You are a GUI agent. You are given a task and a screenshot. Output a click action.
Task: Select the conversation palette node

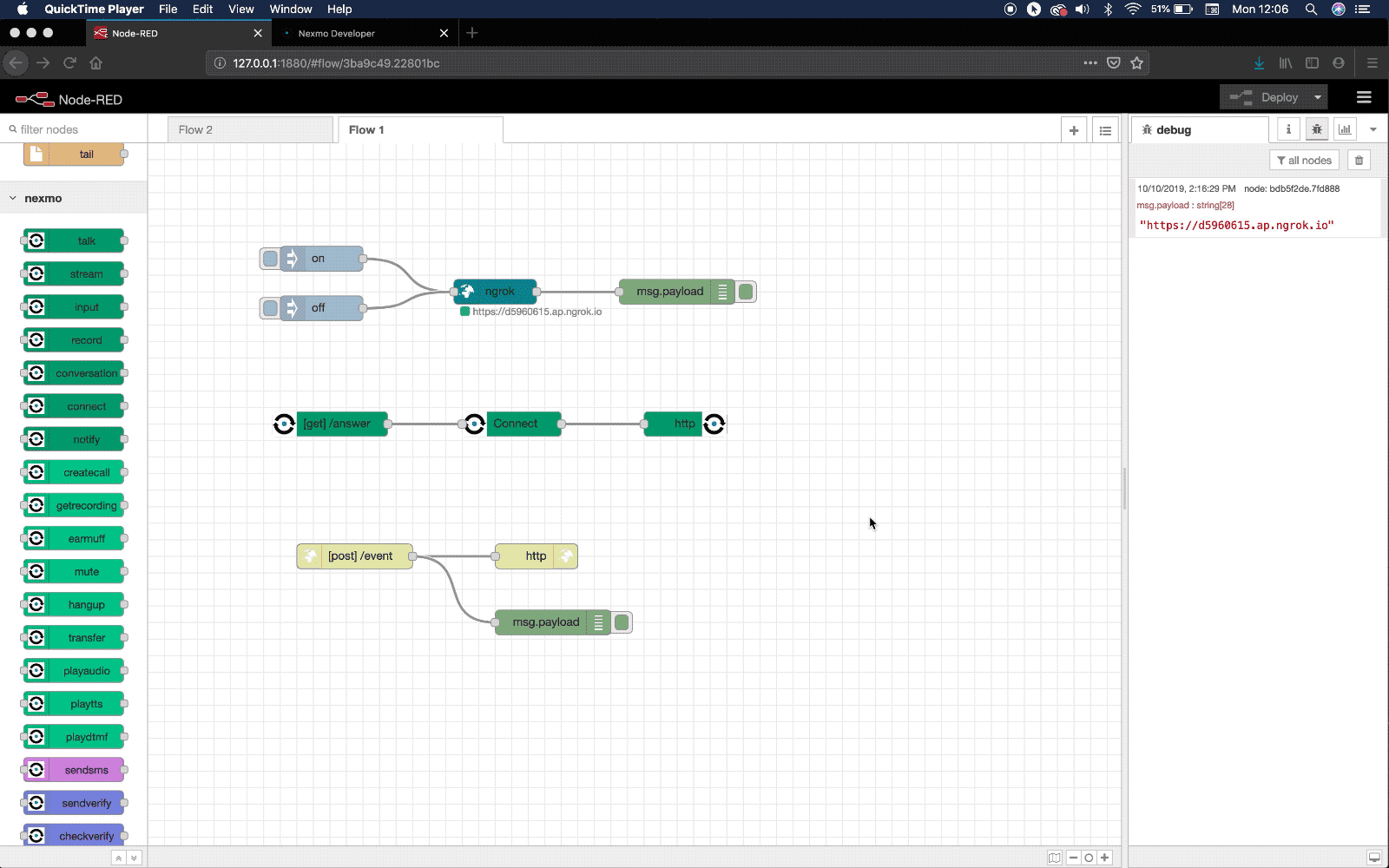[x=74, y=373]
